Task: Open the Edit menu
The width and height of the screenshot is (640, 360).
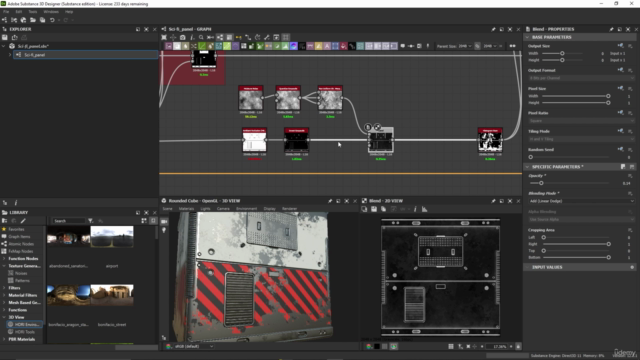Action: tap(19, 12)
